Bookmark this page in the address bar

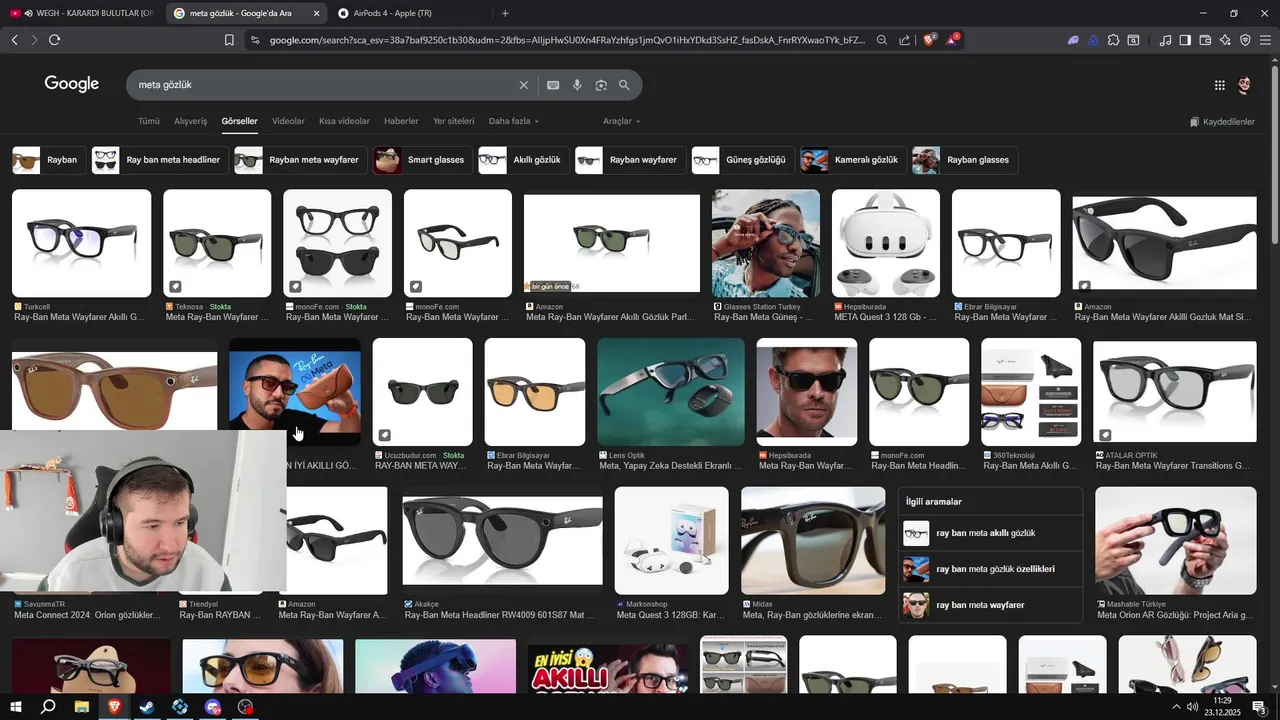229,40
